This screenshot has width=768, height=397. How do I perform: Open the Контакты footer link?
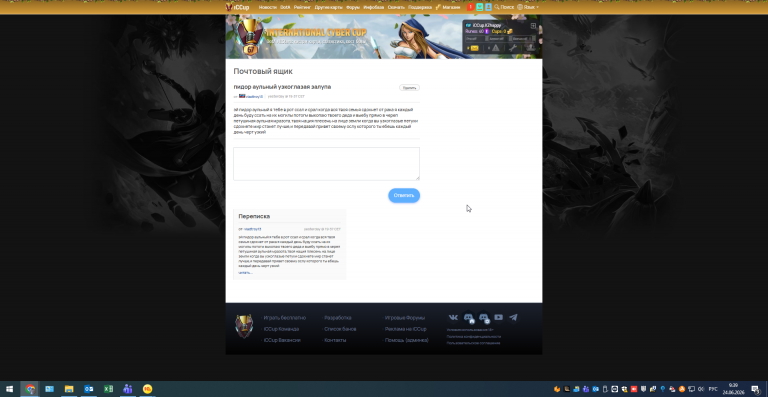pos(336,340)
